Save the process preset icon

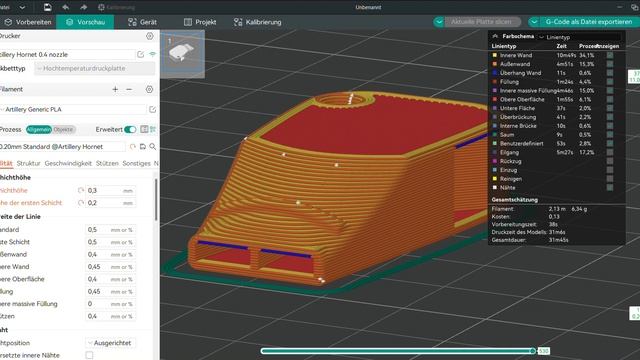(143, 147)
